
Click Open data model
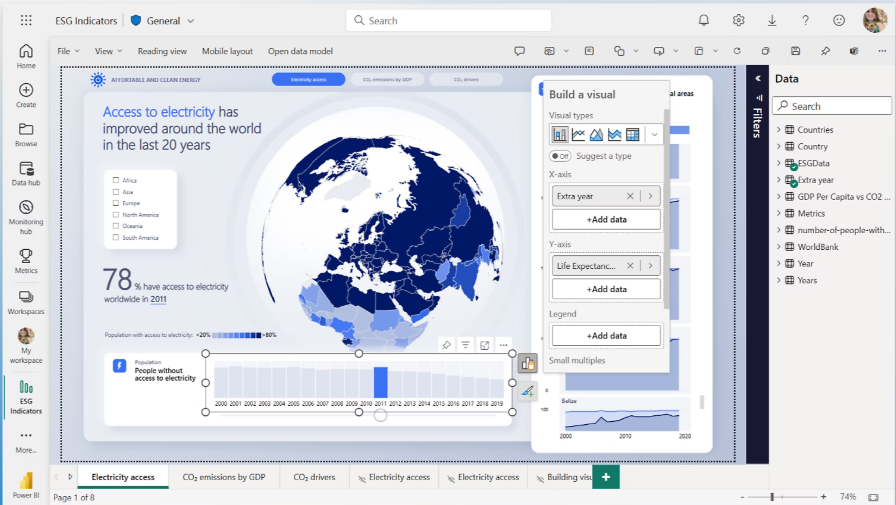tap(300, 51)
